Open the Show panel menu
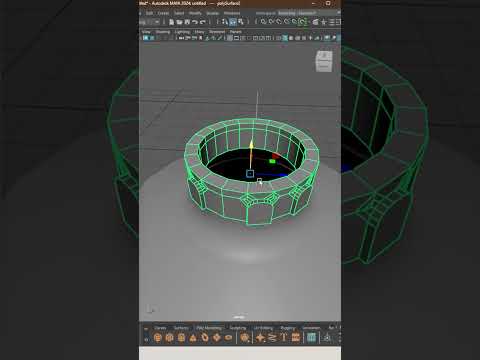Screen dimensions: 480x360 pyautogui.click(x=199, y=32)
